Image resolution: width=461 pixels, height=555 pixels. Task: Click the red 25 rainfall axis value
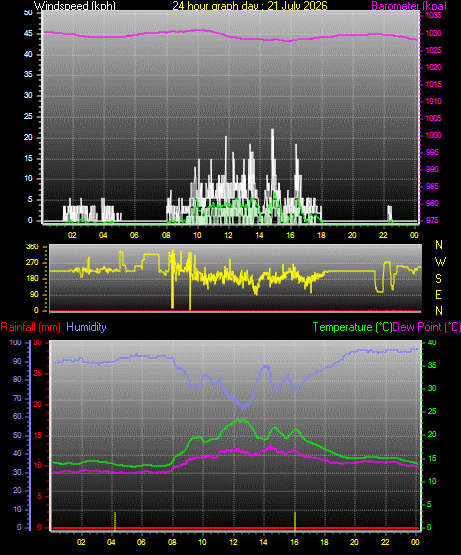coord(38,373)
